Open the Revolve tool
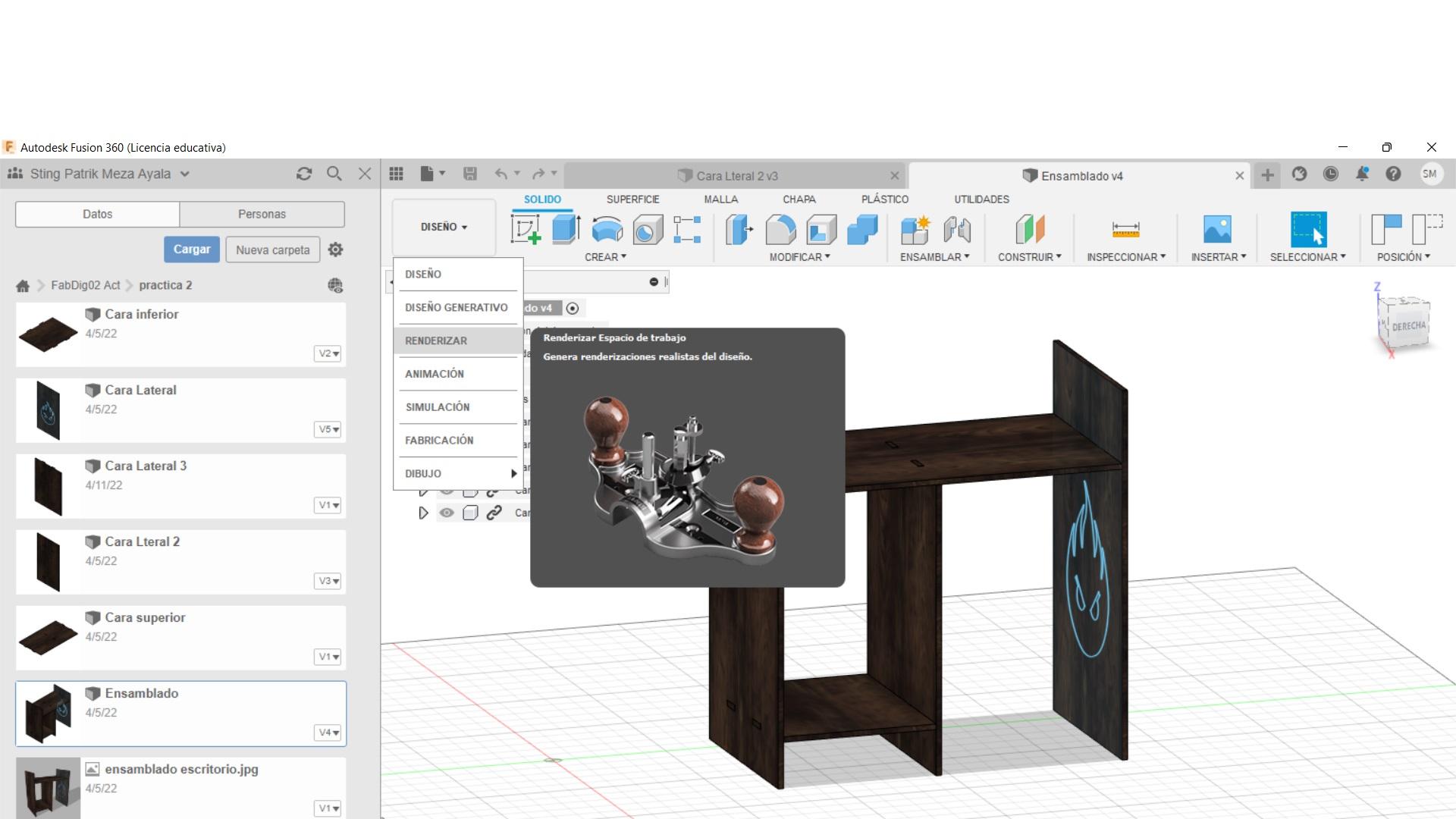This screenshot has width=1456, height=819. (607, 231)
